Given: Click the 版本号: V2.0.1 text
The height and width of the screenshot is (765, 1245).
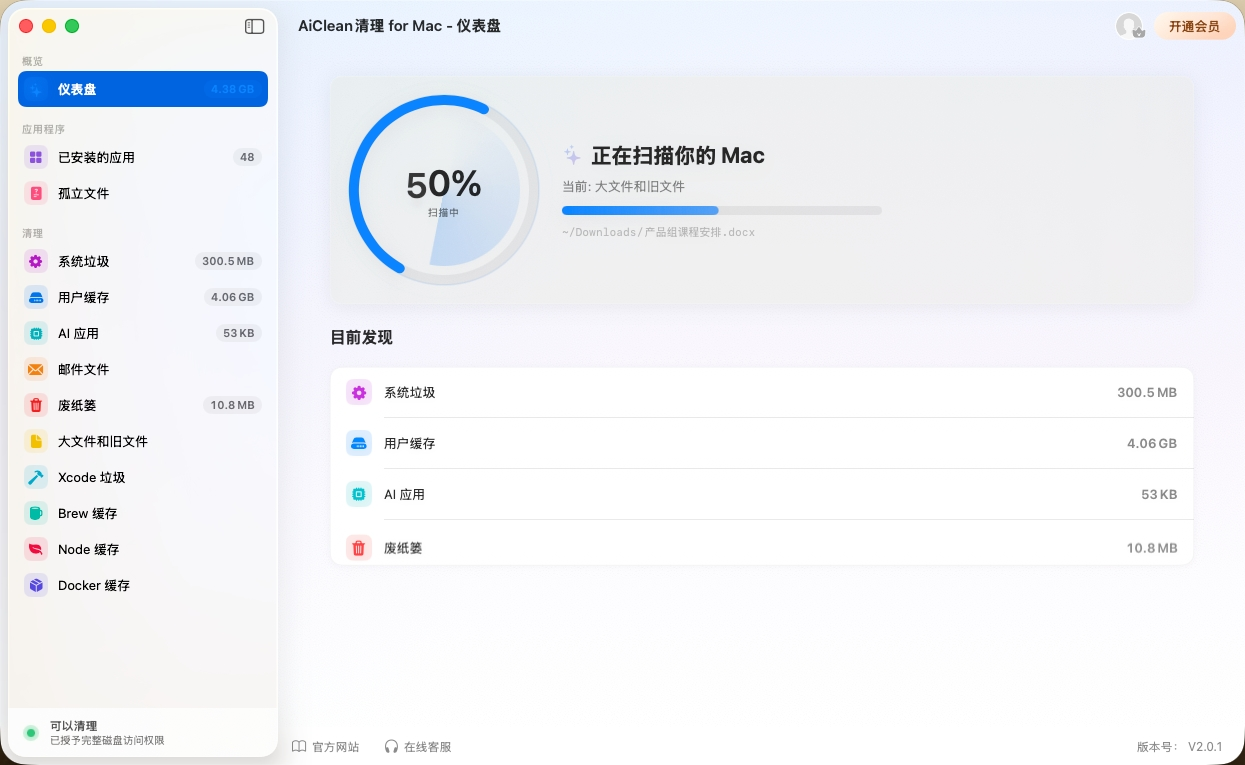Looking at the screenshot, I should (x=1179, y=747).
